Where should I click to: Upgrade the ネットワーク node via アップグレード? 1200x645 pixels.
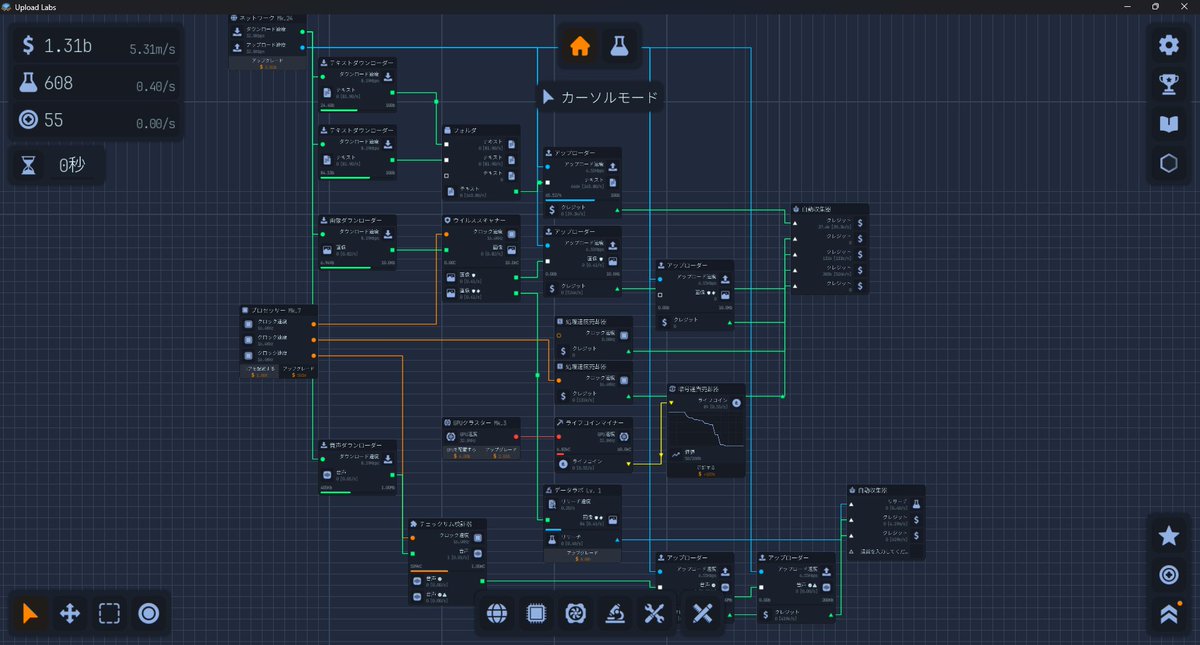point(265,64)
